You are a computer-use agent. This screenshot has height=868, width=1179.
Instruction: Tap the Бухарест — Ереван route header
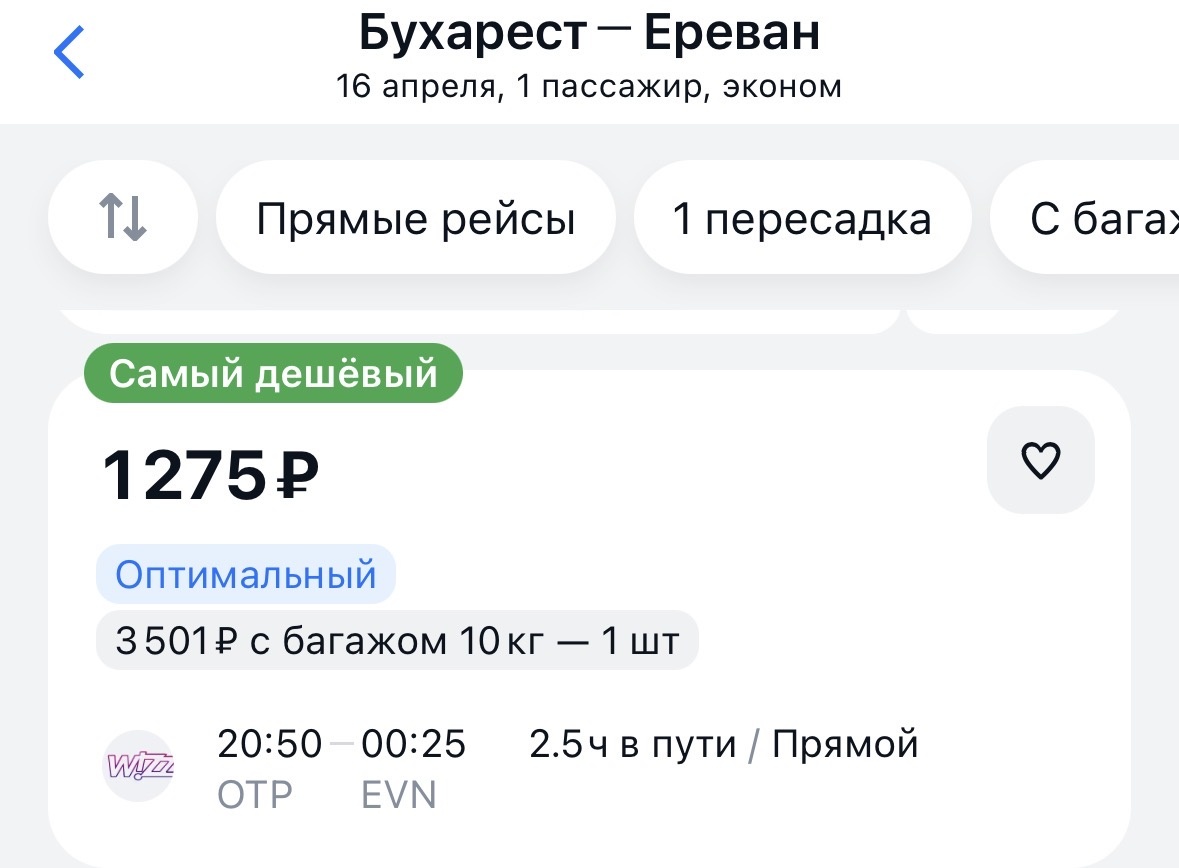click(590, 31)
